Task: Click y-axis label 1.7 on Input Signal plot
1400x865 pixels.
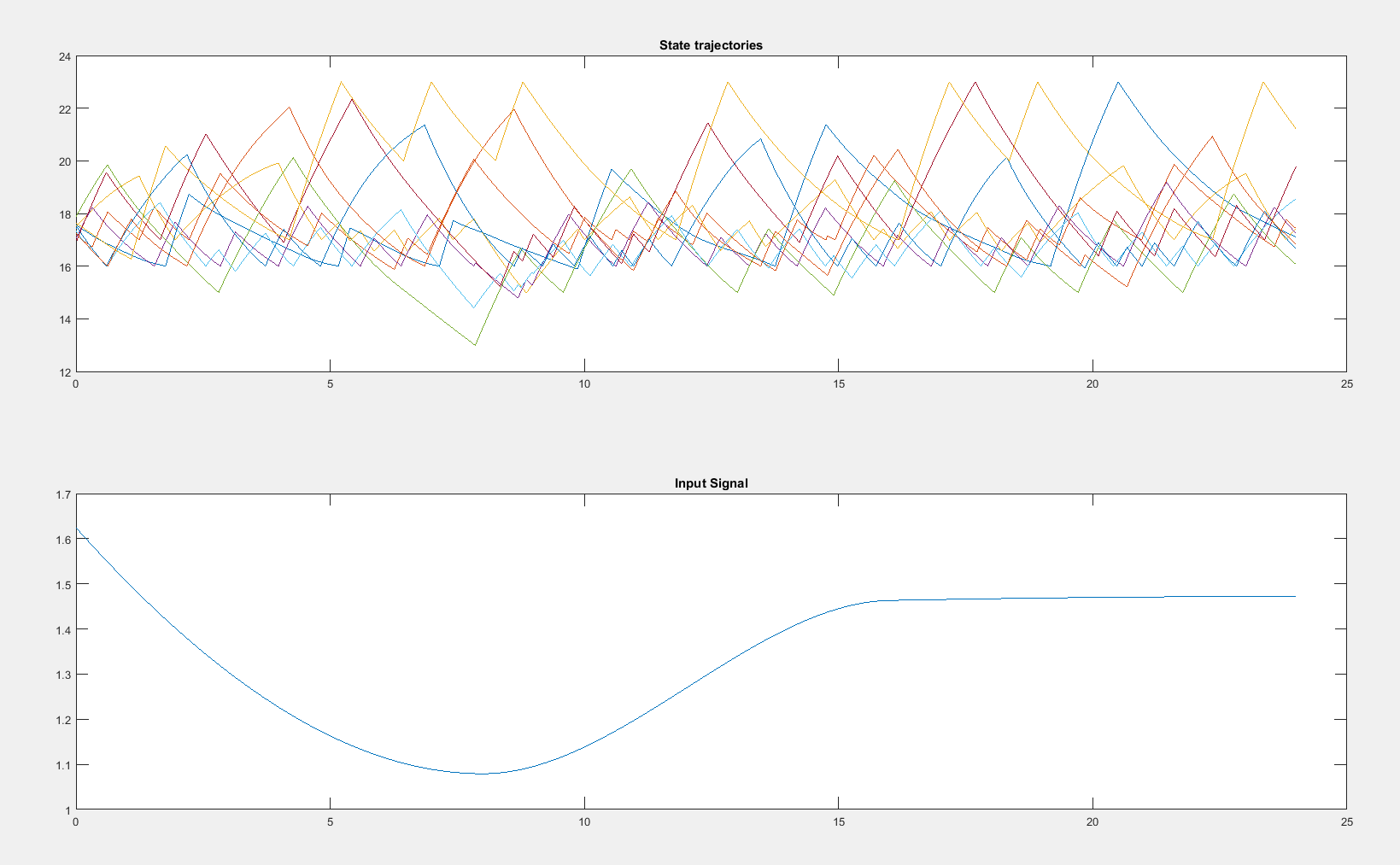Action: (x=63, y=494)
